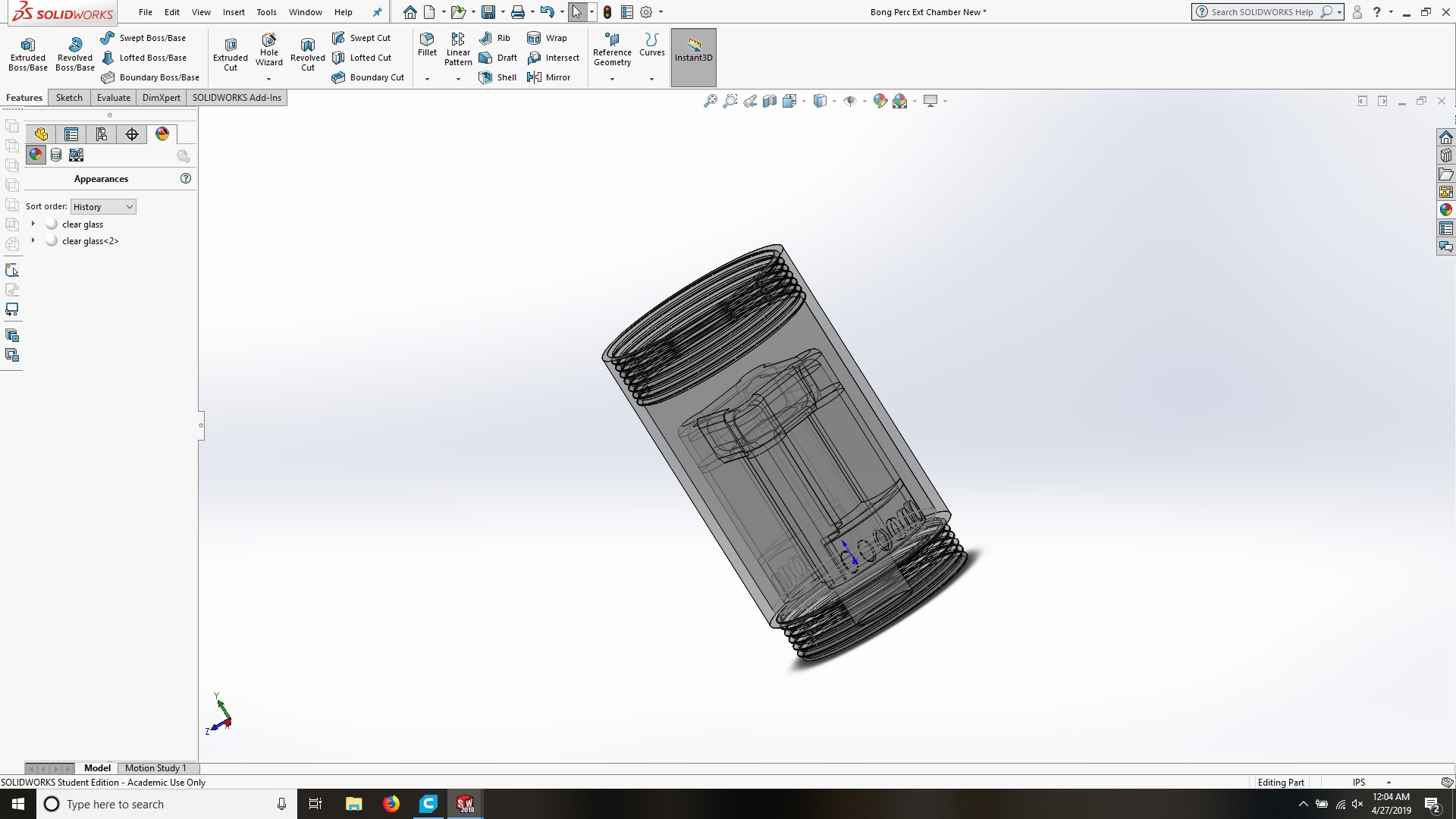1456x819 pixels.
Task: Open the PropertyManager tab
Action: click(71, 134)
